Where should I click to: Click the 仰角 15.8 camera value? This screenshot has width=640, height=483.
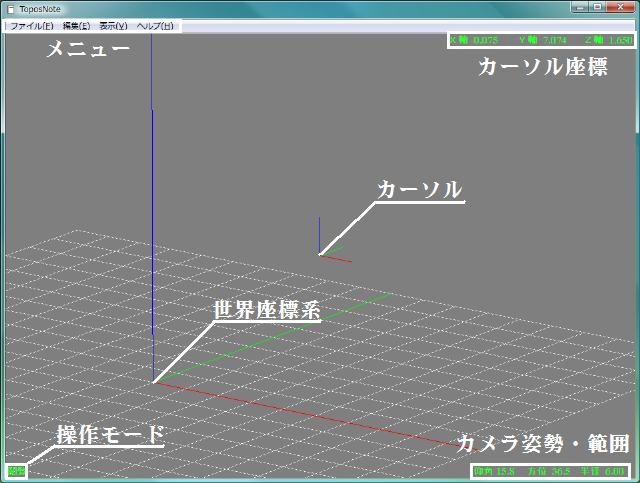[x=494, y=471]
